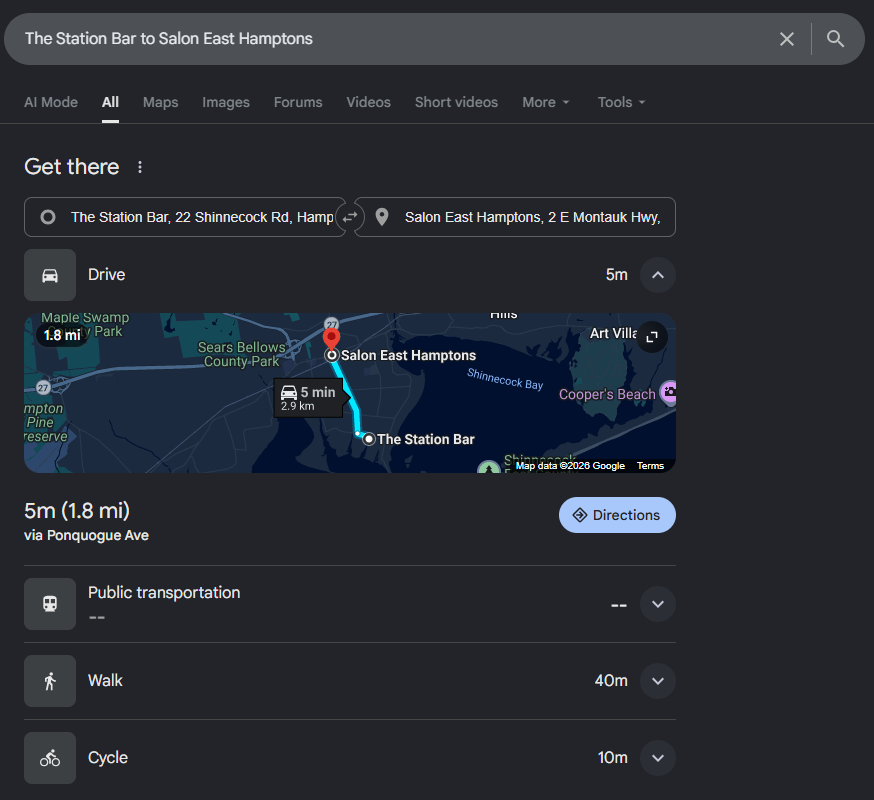
Task: Click the Directions button
Action: (617, 515)
